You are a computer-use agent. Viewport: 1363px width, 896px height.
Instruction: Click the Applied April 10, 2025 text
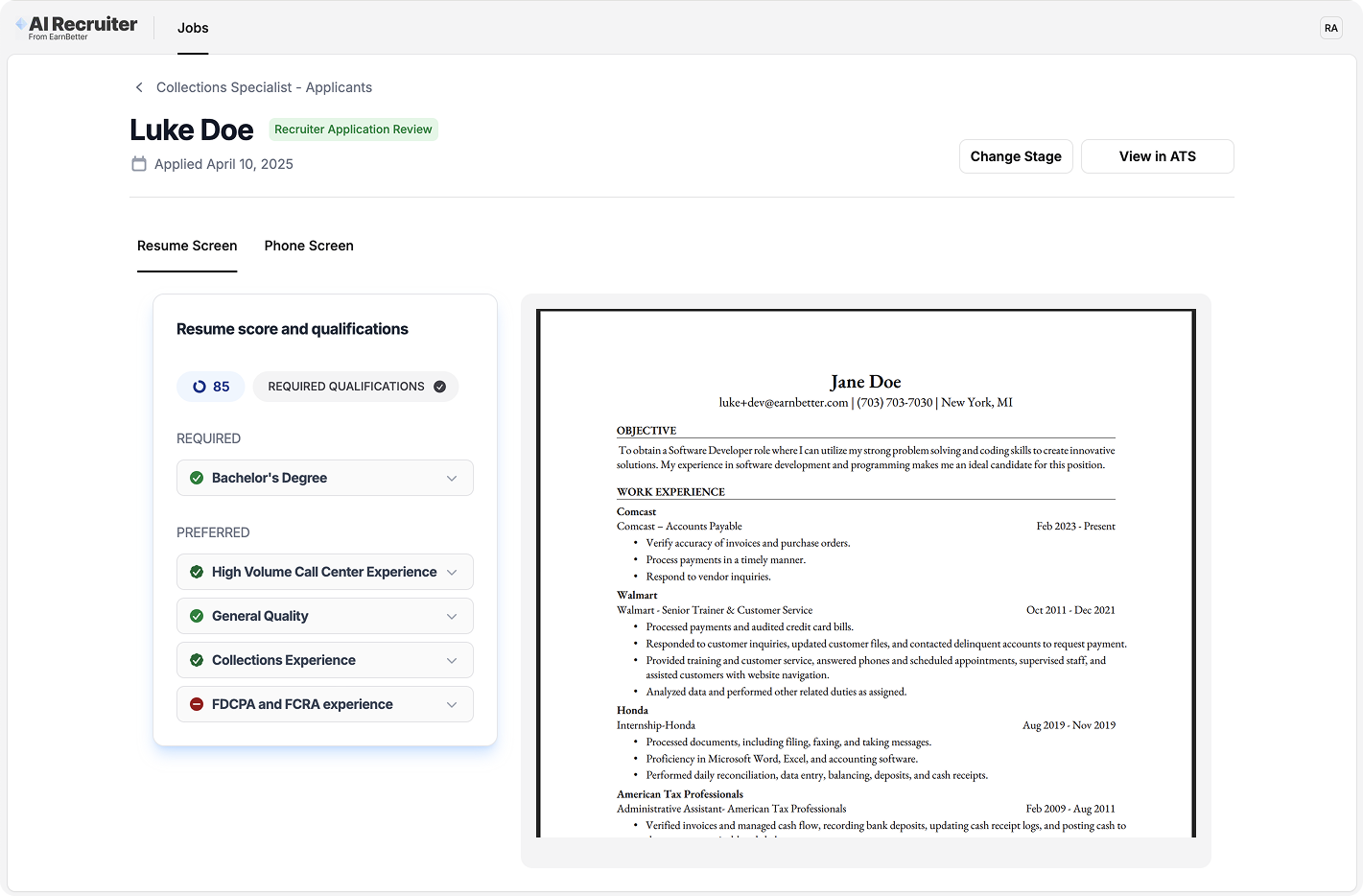pyautogui.click(x=223, y=164)
